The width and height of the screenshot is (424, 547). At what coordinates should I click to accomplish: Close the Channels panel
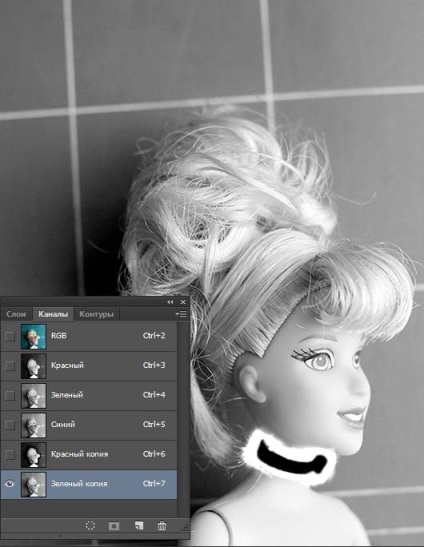(x=183, y=302)
